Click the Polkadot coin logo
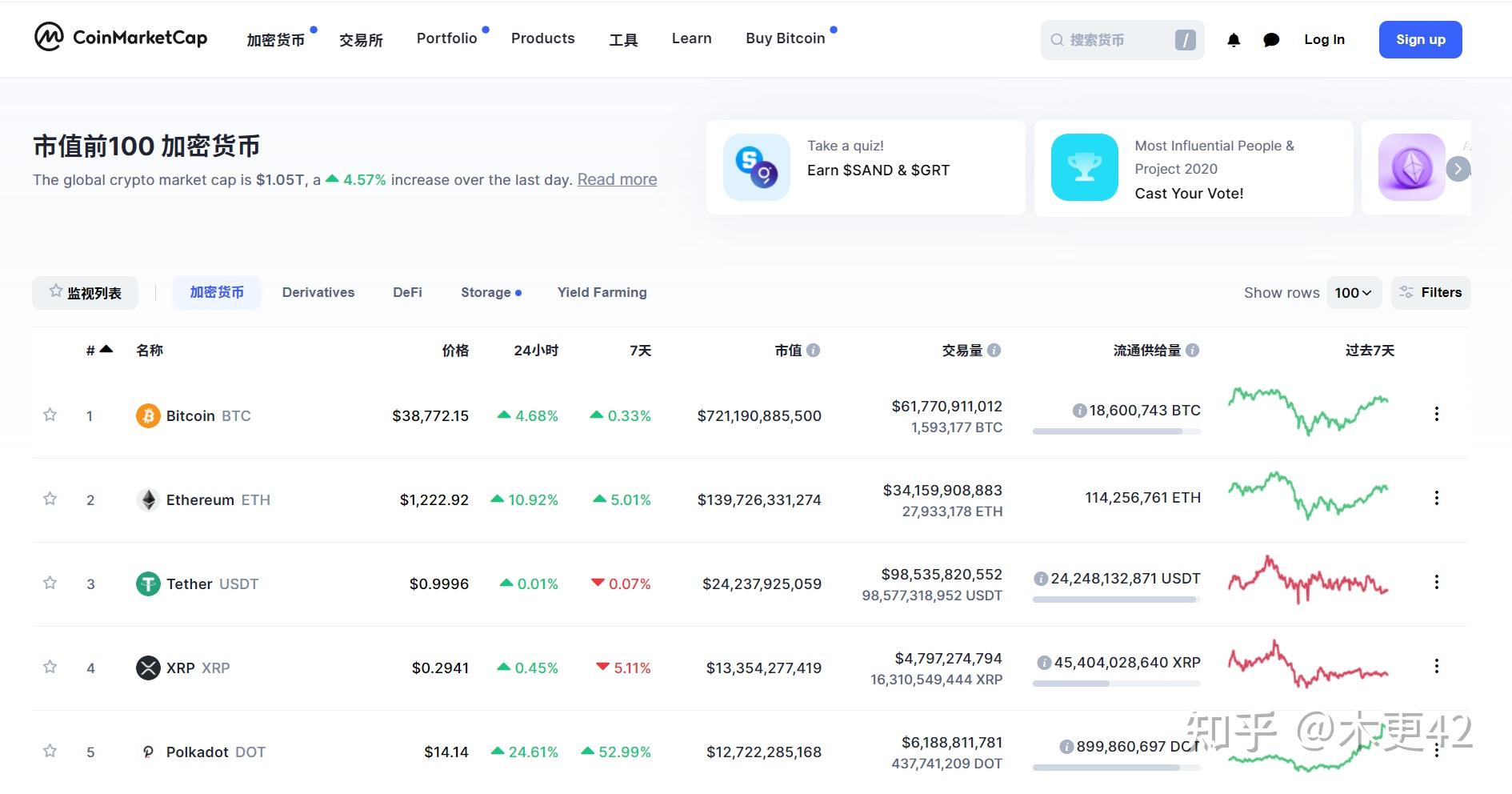 (x=148, y=752)
